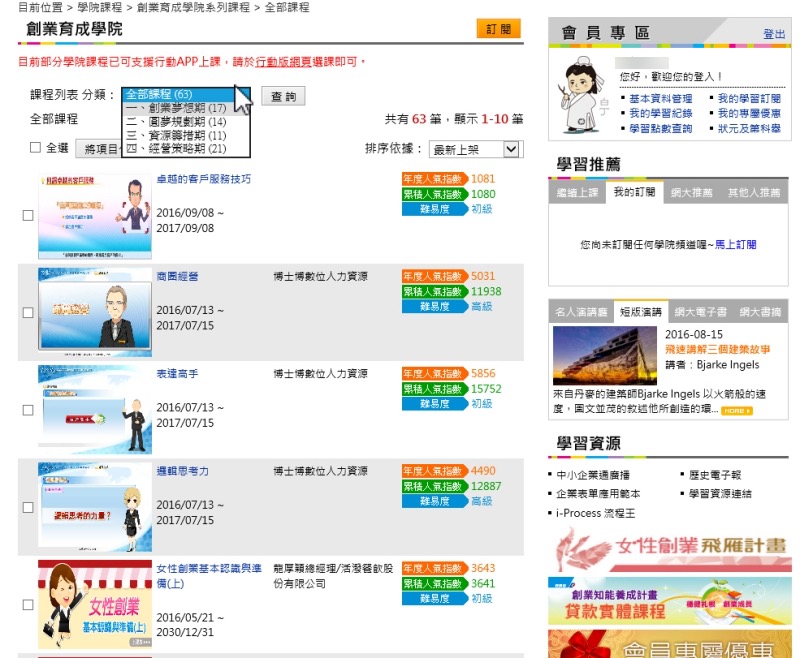The image size is (800, 658).
Task: Open 歷史電子報 resource link
Action: 715,475
